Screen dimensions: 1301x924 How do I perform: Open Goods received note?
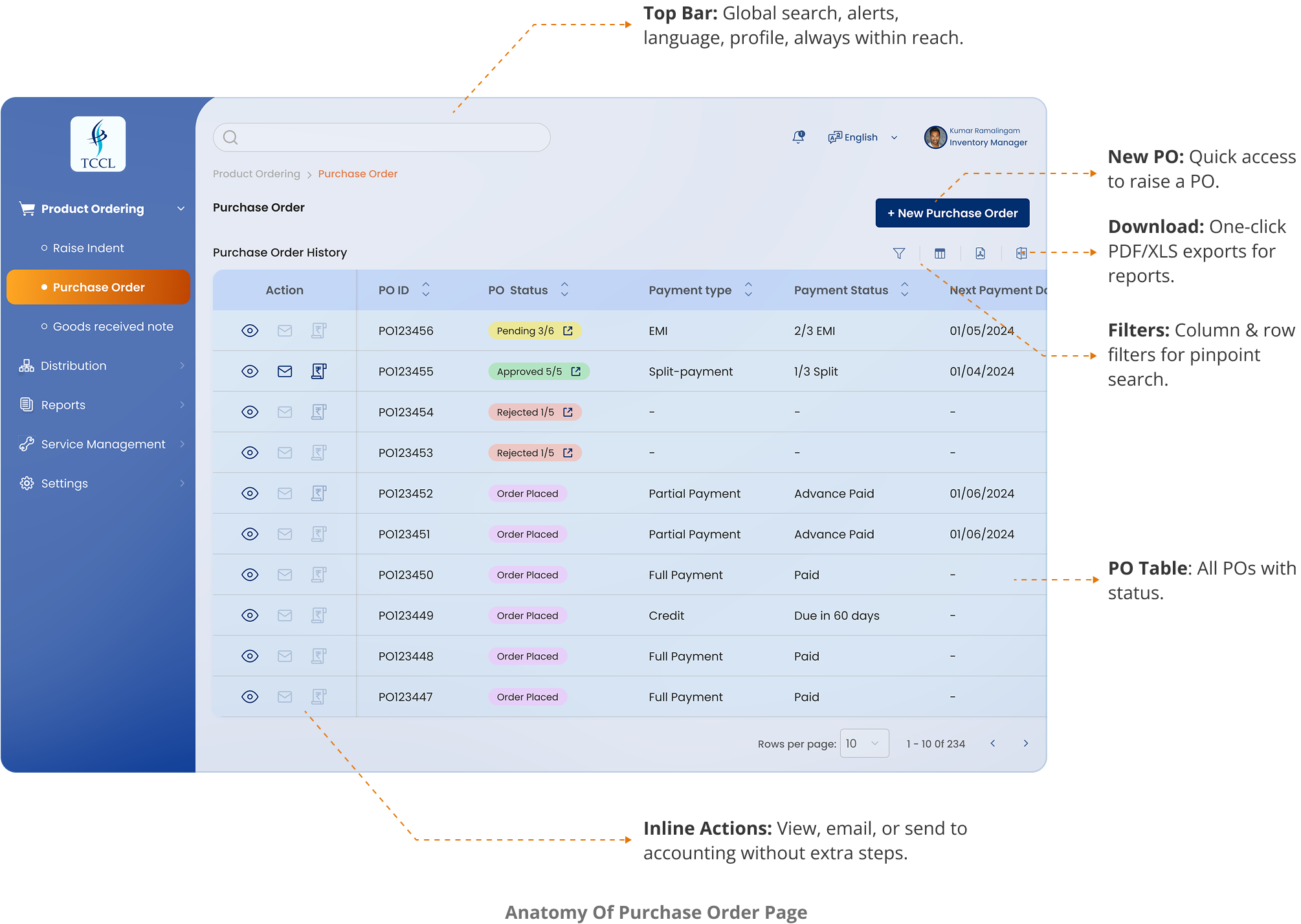coord(113,327)
